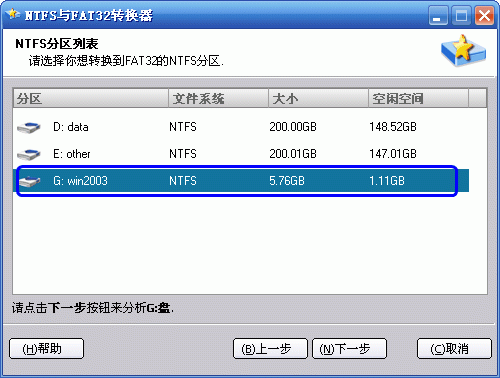Click NTFS in the E: other row

pyautogui.click(x=183, y=154)
